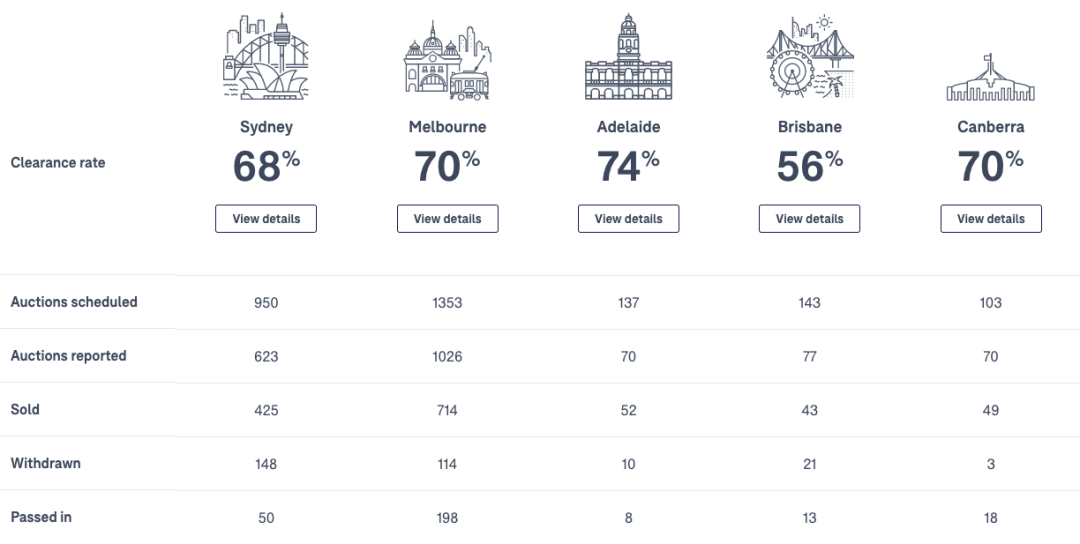Click the Brisbane city name heading
The image size is (1080, 544).
[x=809, y=127]
